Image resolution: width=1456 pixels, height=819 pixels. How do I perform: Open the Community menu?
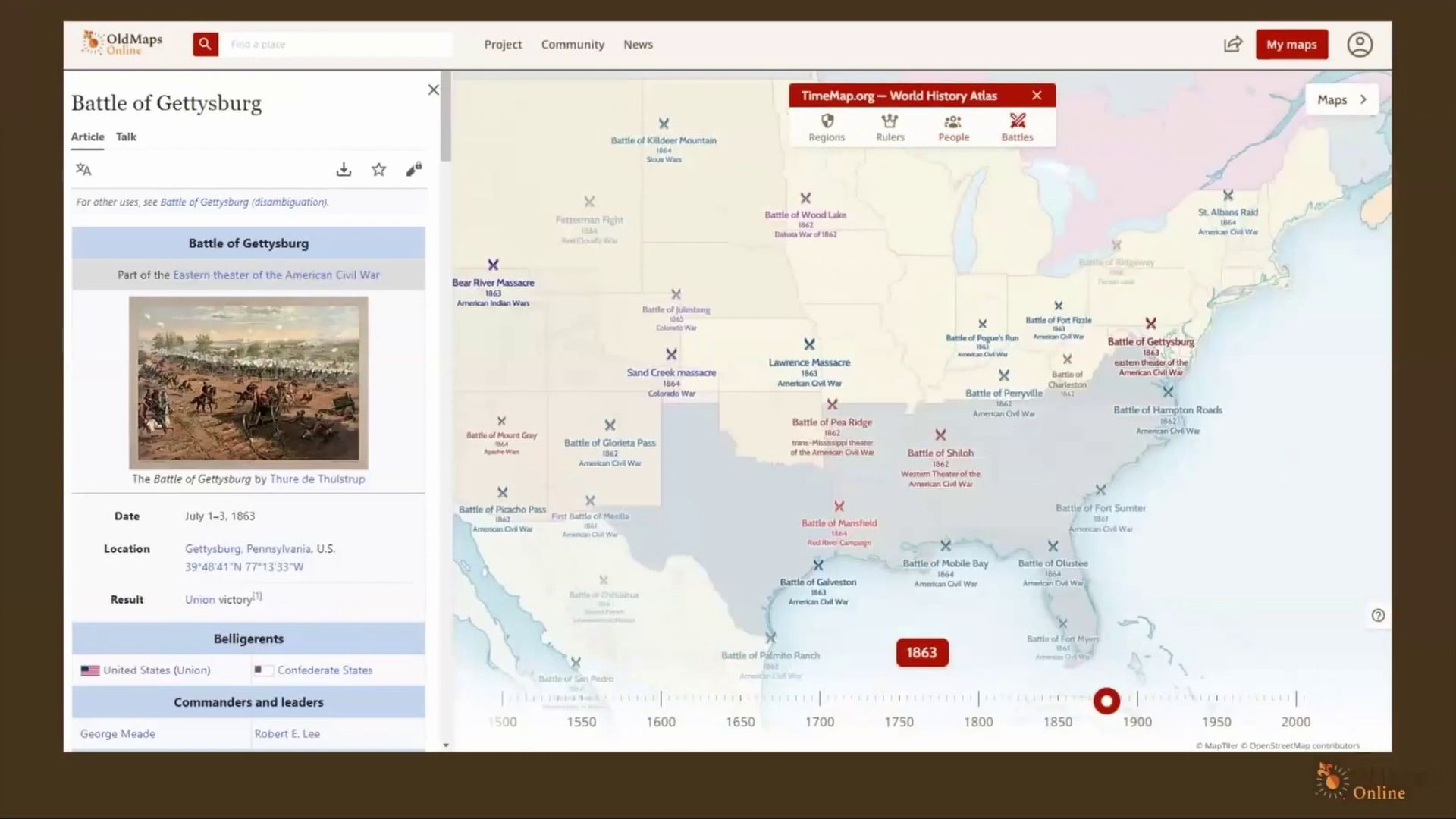[573, 45]
